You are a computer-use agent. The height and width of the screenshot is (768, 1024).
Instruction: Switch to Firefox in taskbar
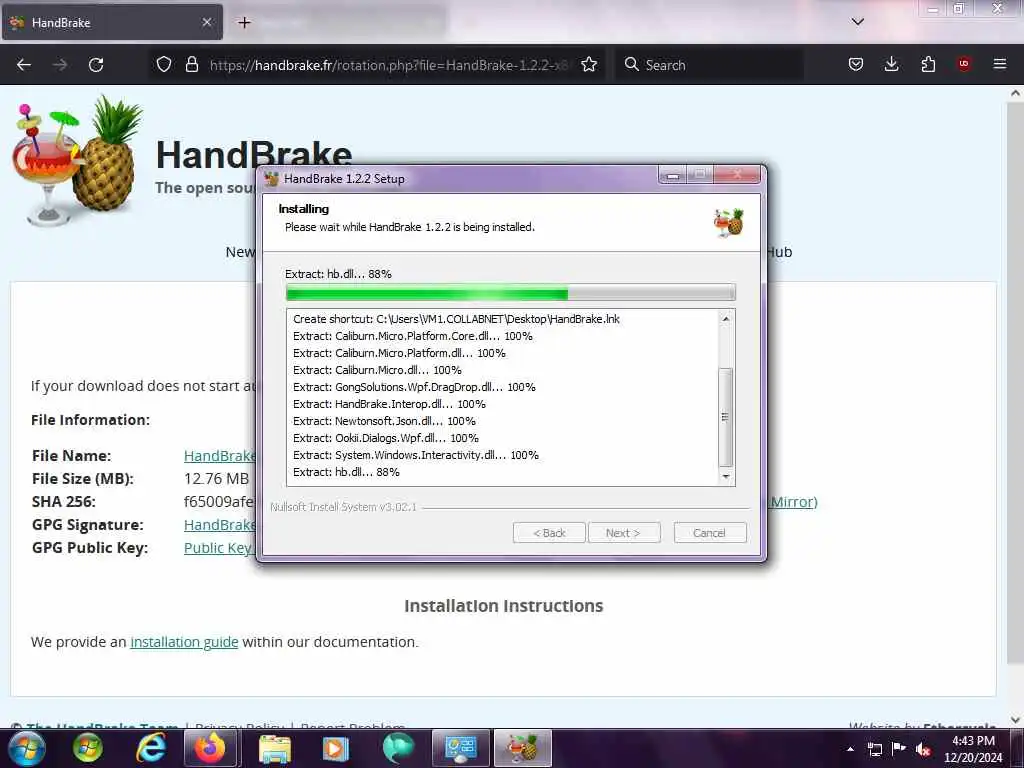click(x=211, y=748)
